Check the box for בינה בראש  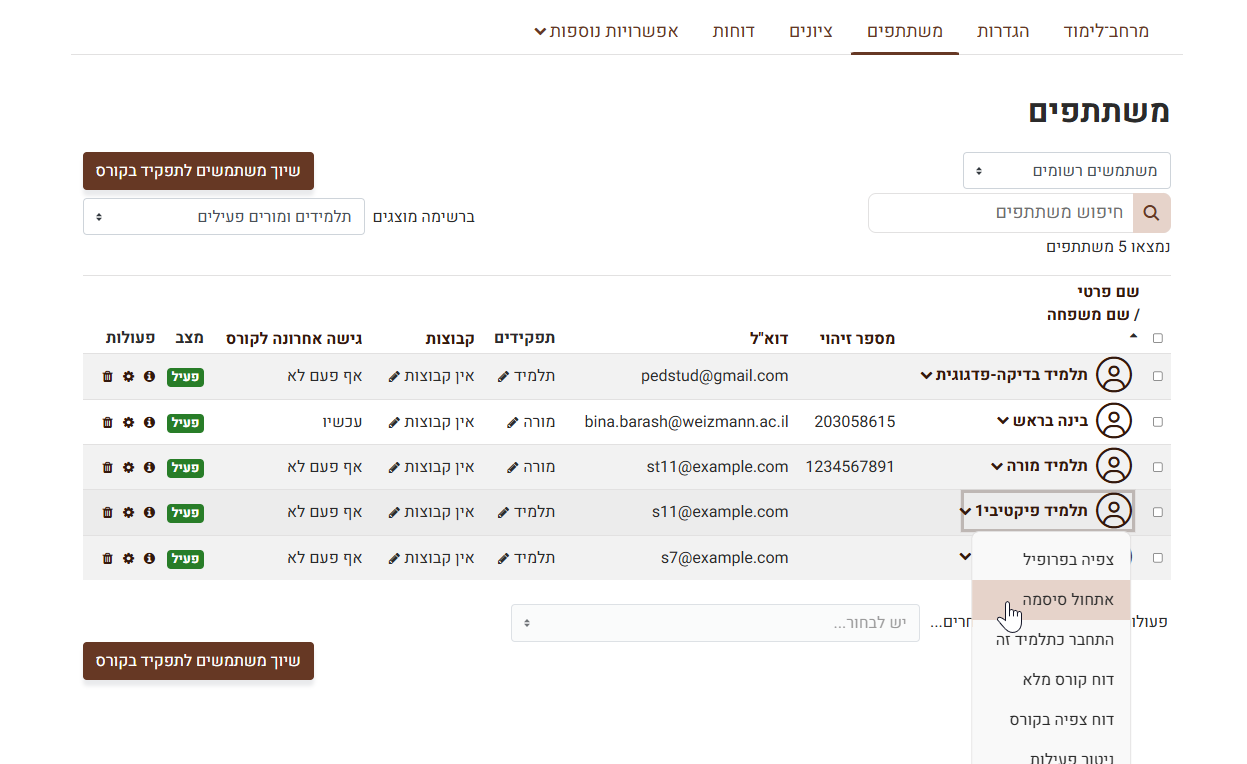tap(1158, 422)
